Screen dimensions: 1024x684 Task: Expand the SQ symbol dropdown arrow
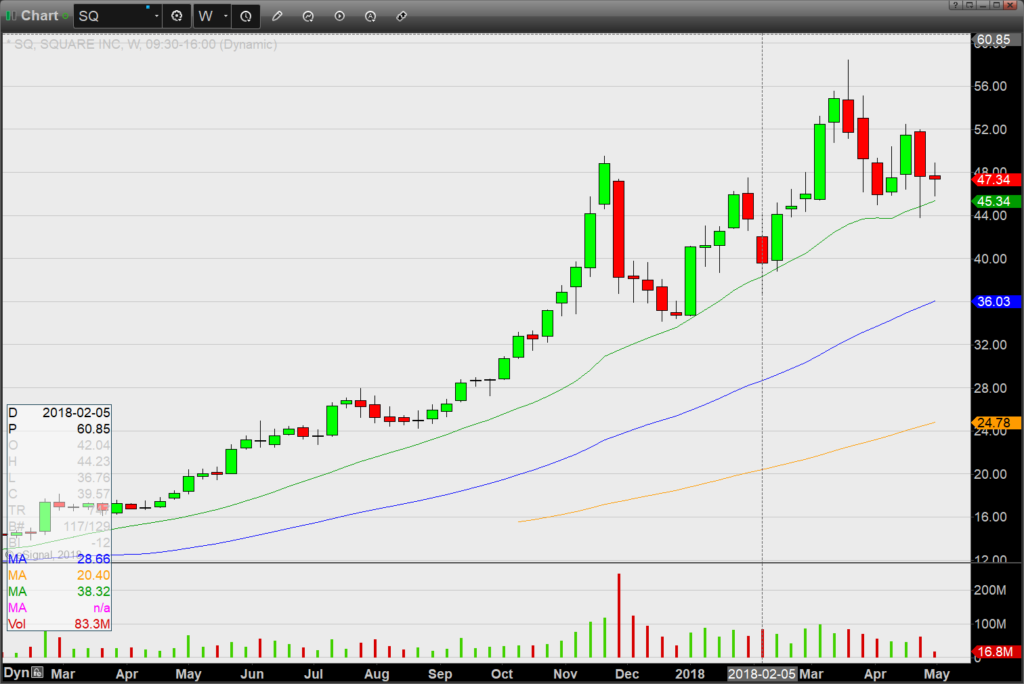click(157, 16)
